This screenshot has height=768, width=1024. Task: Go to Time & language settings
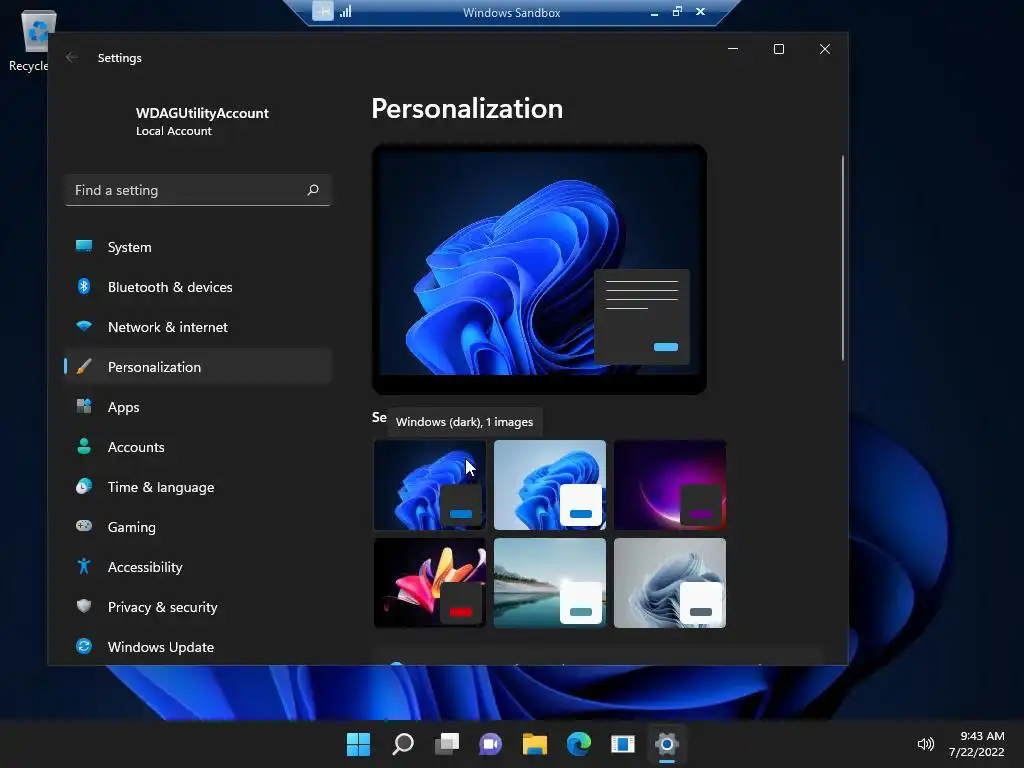[198, 487]
